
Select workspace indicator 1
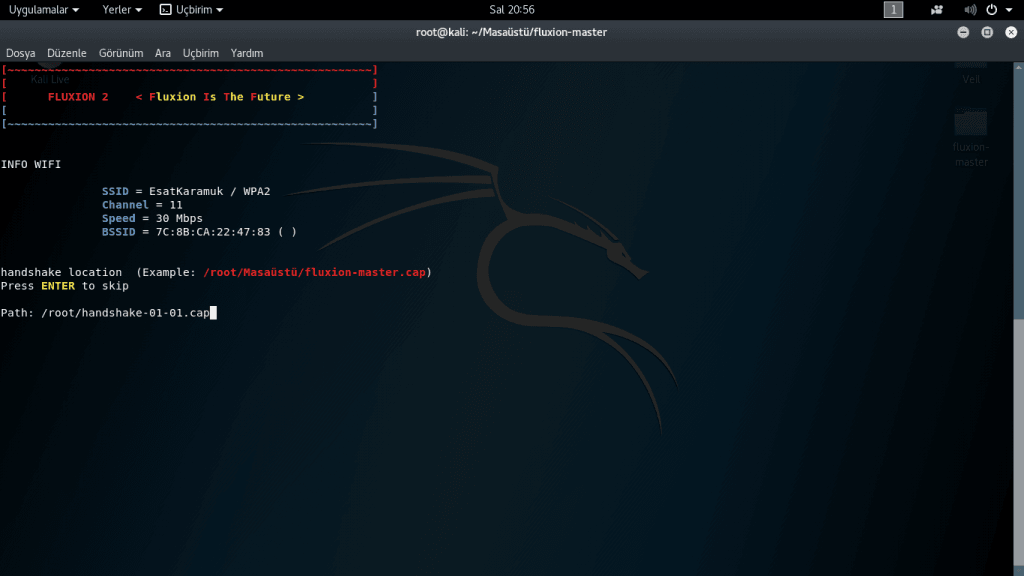point(893,10)
